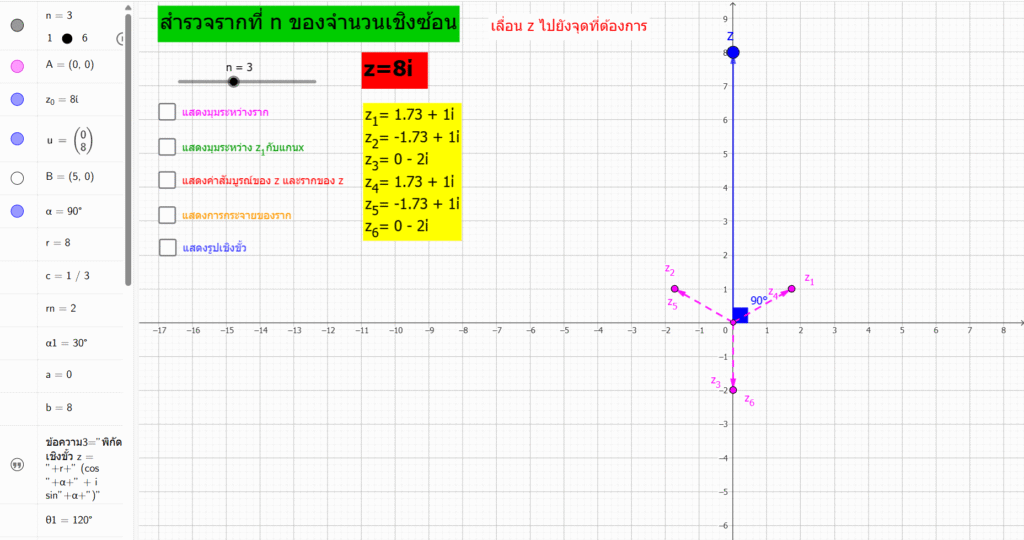The image size is (1024, 540).
Task: Select the blue point z at 8i
Action: point(733,52)
